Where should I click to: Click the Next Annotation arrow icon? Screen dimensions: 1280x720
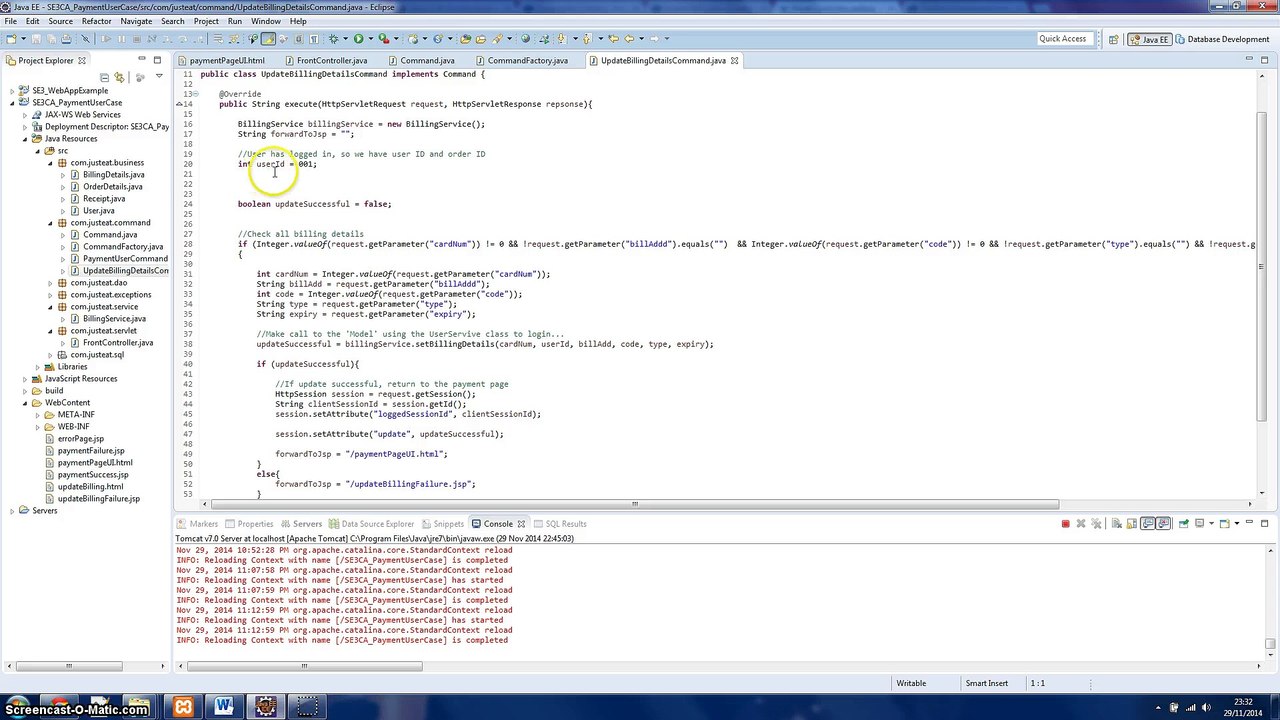point(562,39)
